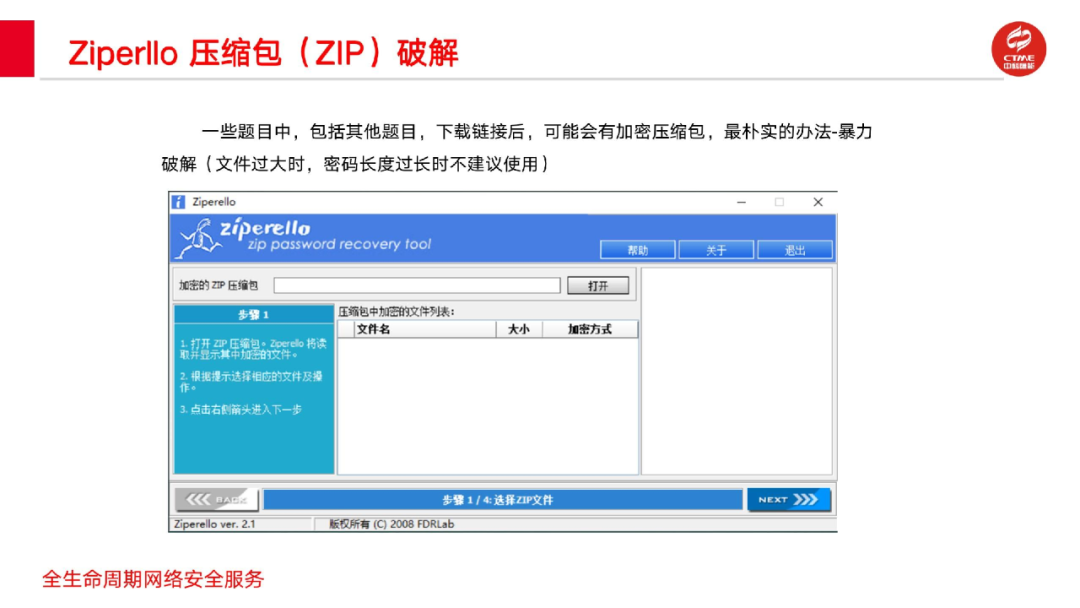Viewport: 1080px width, 608px height.
Task: Select the 大小 column header
Action: pyautogui.click(x=519, y=330)
